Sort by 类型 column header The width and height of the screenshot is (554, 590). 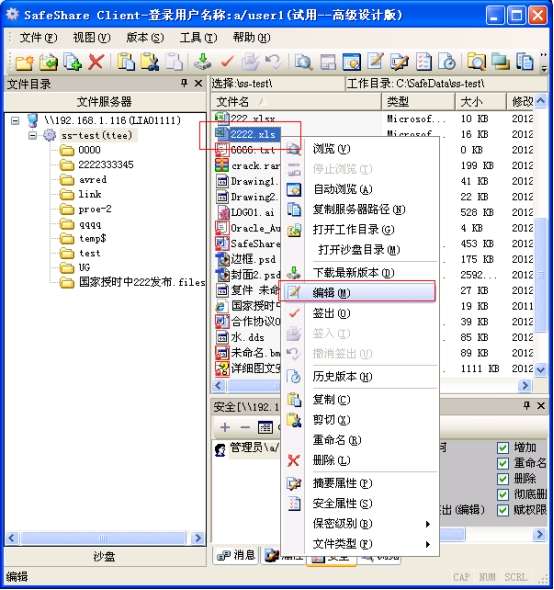[x=418, y=102]
